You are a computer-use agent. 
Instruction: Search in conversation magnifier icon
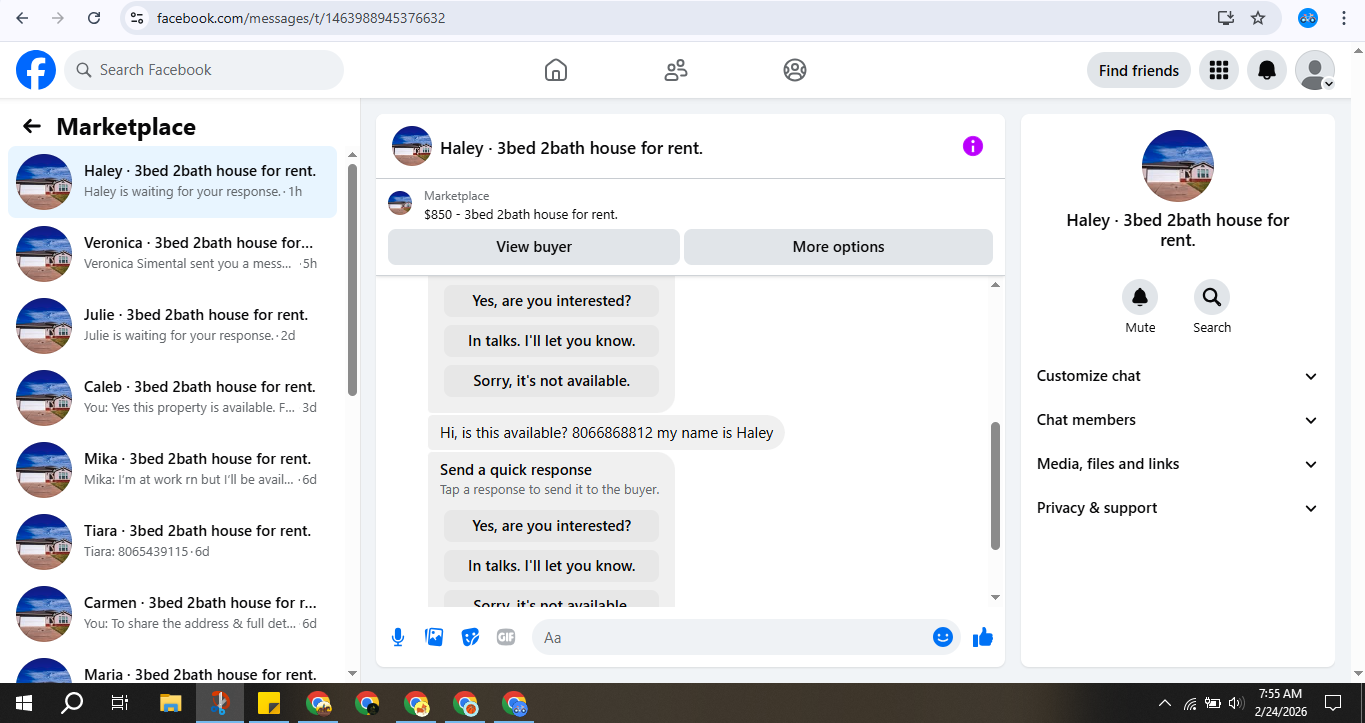[x=1212, y=297]
